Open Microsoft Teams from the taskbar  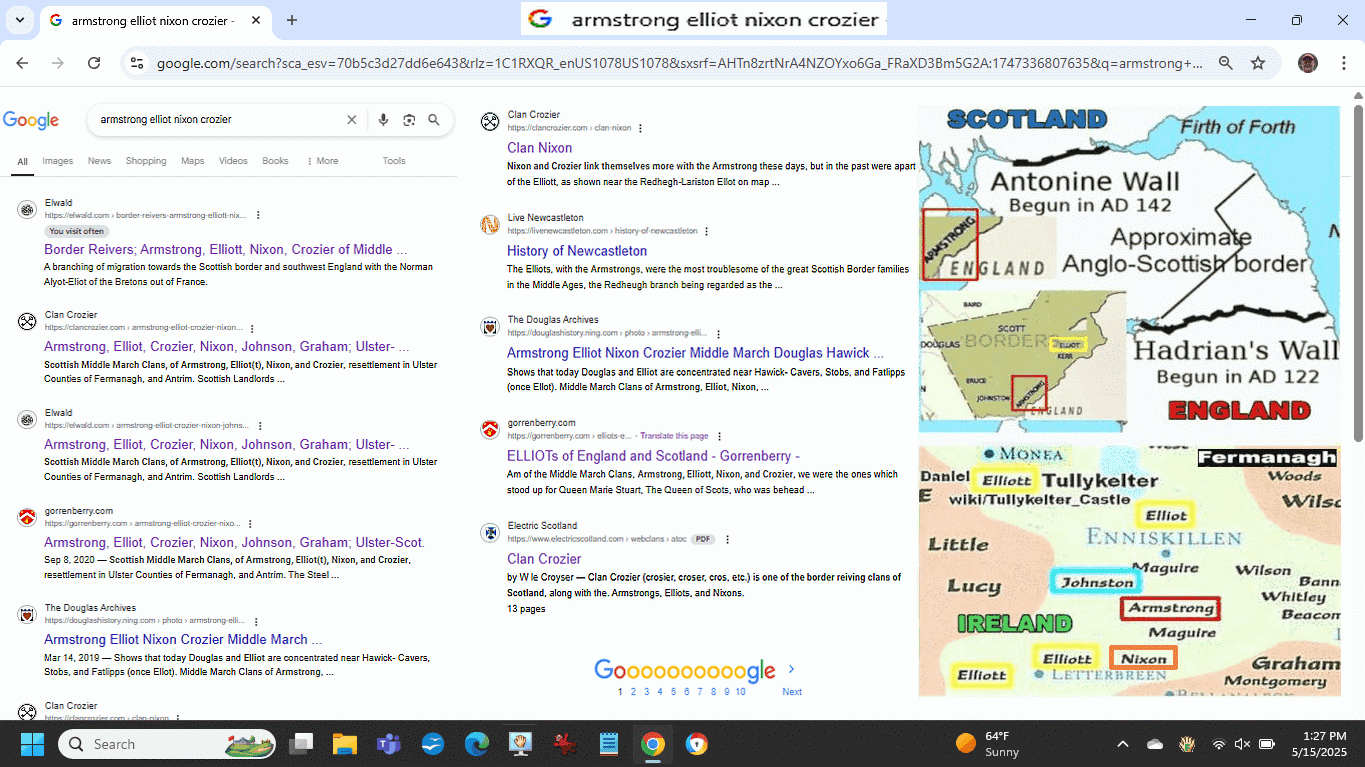(388, 744)
